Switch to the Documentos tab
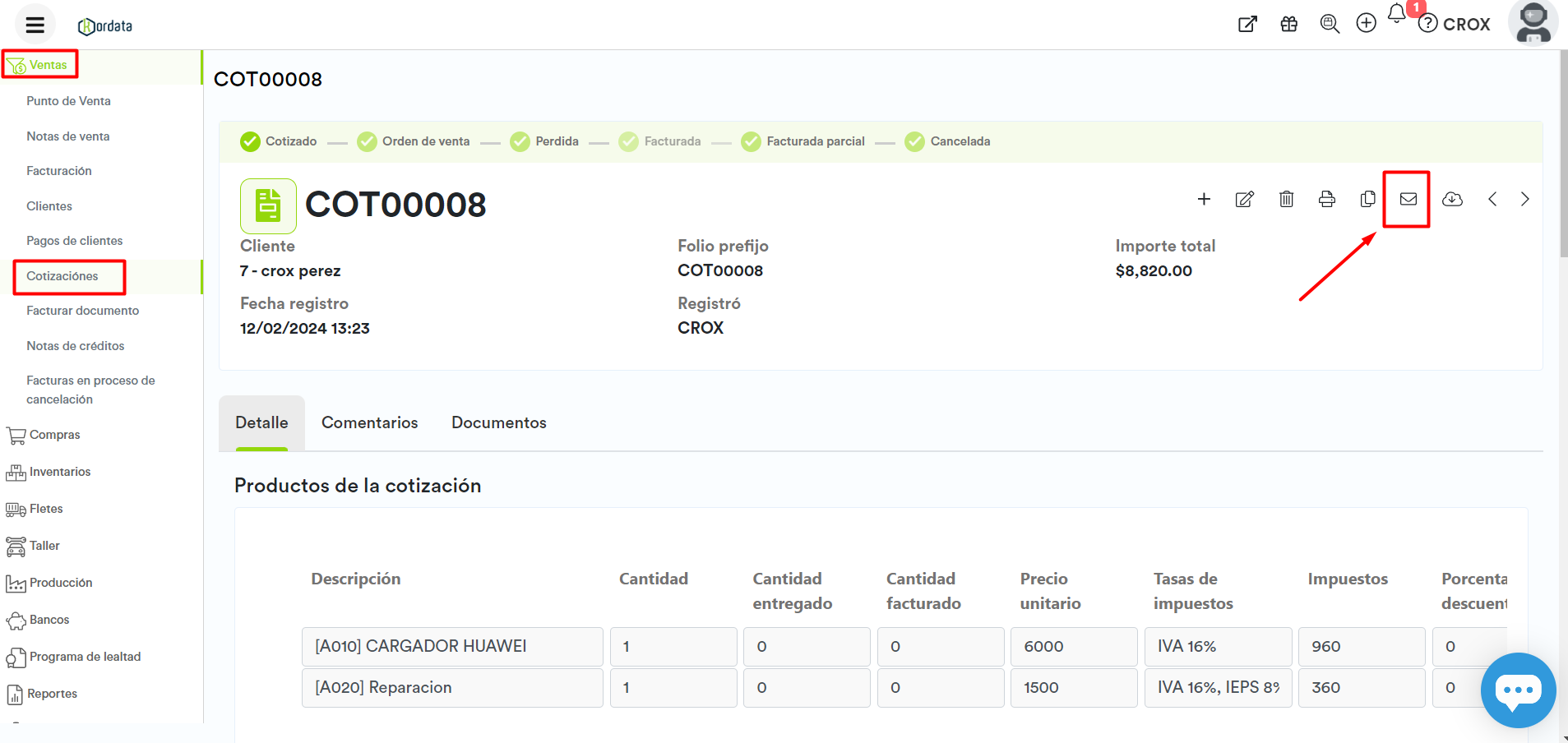This screenshot has height=743, width=1568. click(498, 422)
